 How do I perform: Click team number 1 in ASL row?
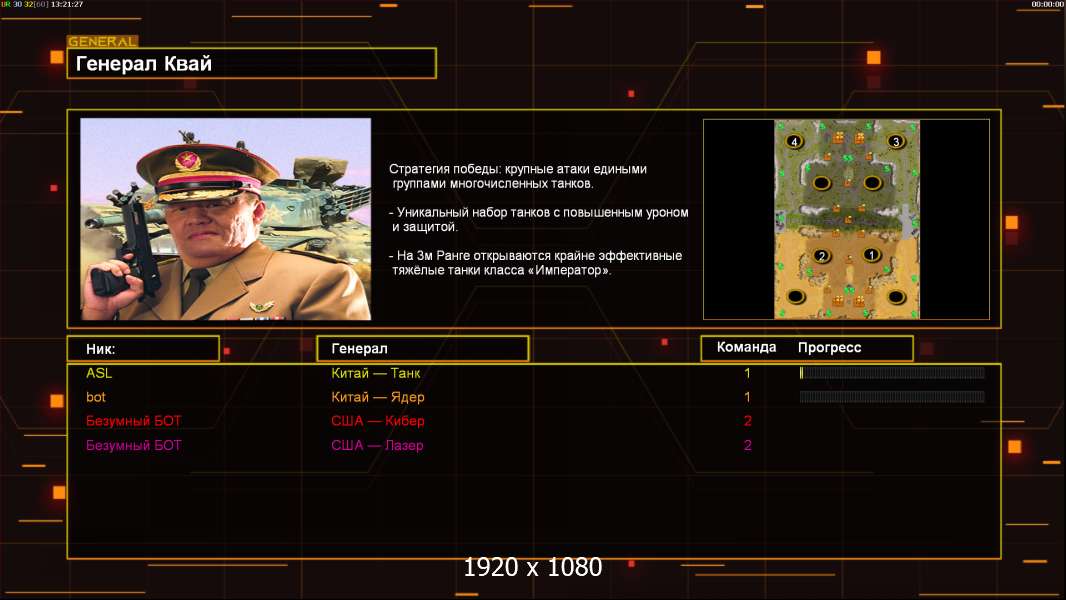747,373
